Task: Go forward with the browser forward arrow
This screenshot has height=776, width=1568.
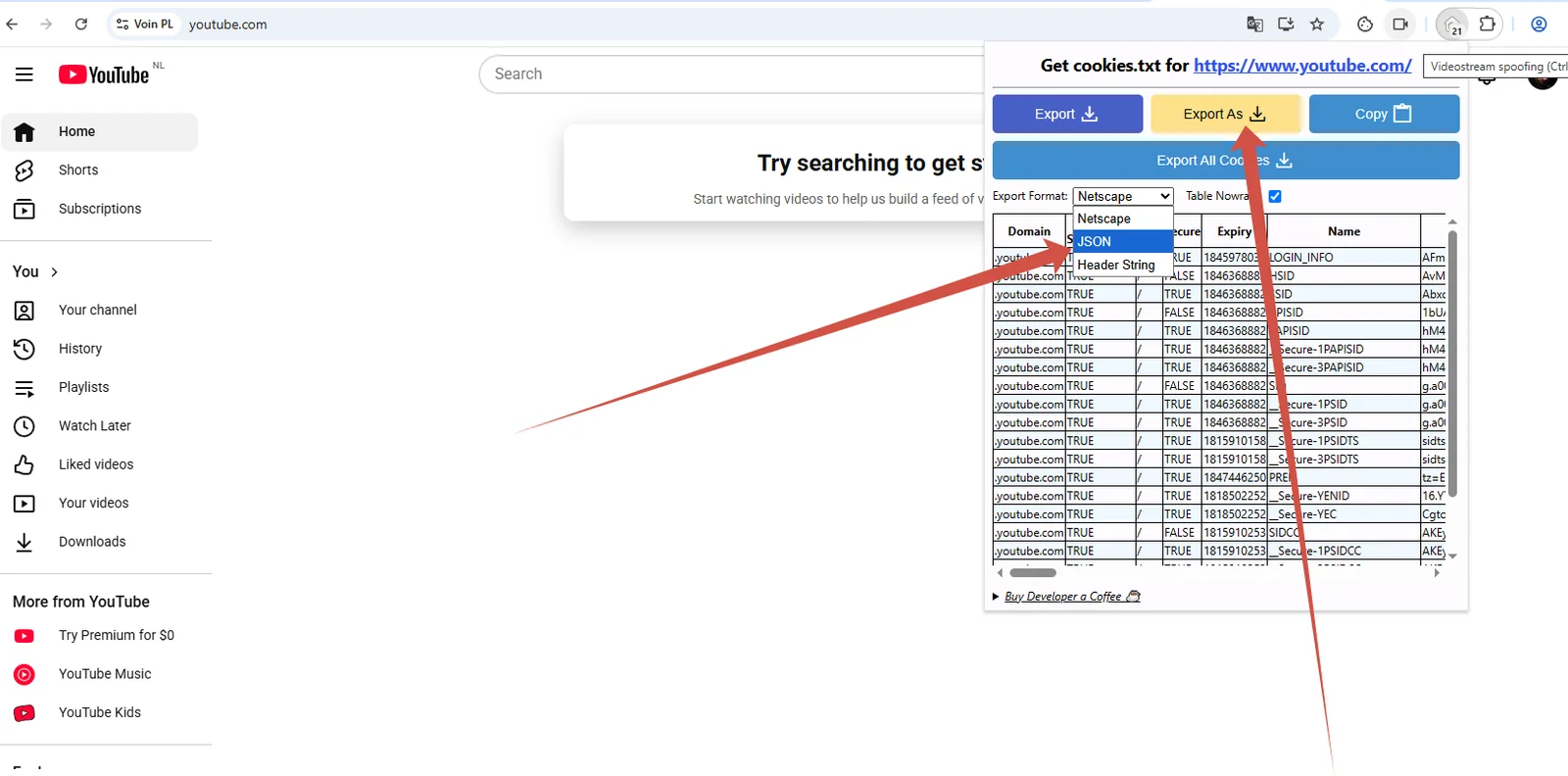Action: point(46,24)
